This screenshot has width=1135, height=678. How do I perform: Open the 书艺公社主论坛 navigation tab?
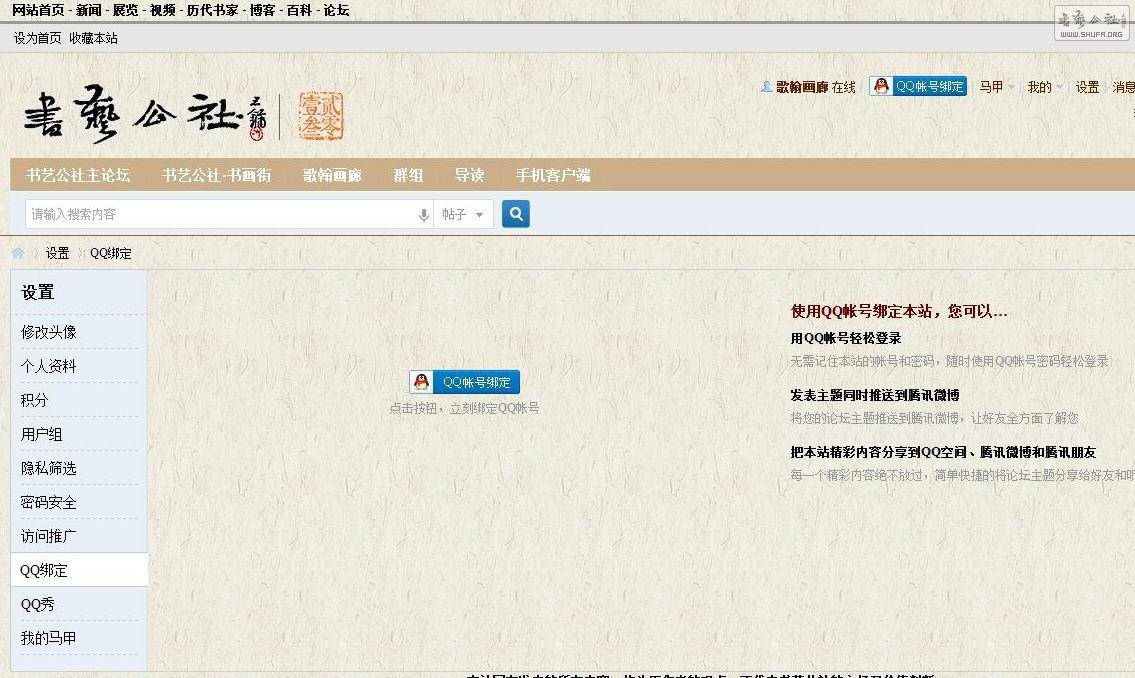click(x=78, y=175)
